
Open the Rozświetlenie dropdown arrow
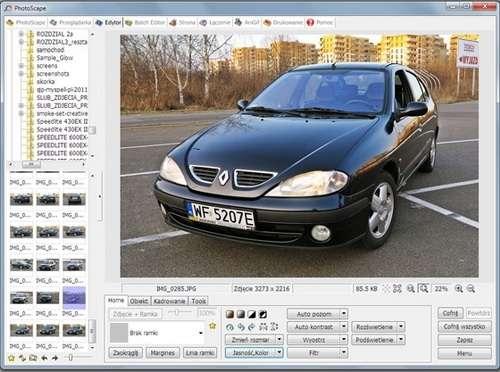[x=401, y=327]
